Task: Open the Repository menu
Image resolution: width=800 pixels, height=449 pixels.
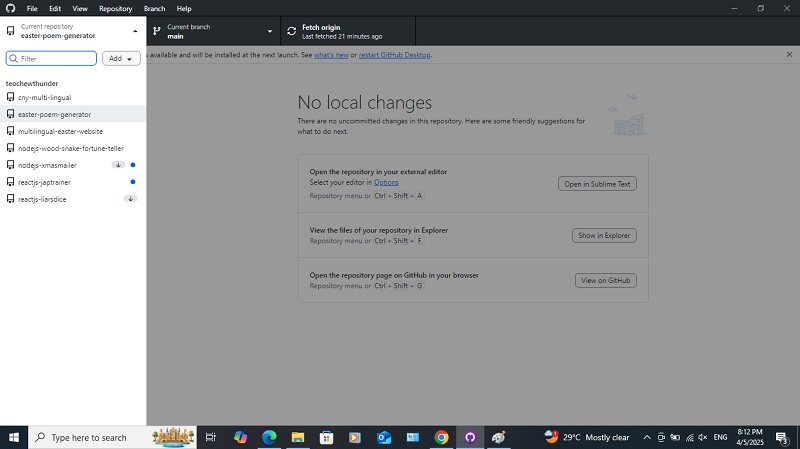Action: pos(115,9)
